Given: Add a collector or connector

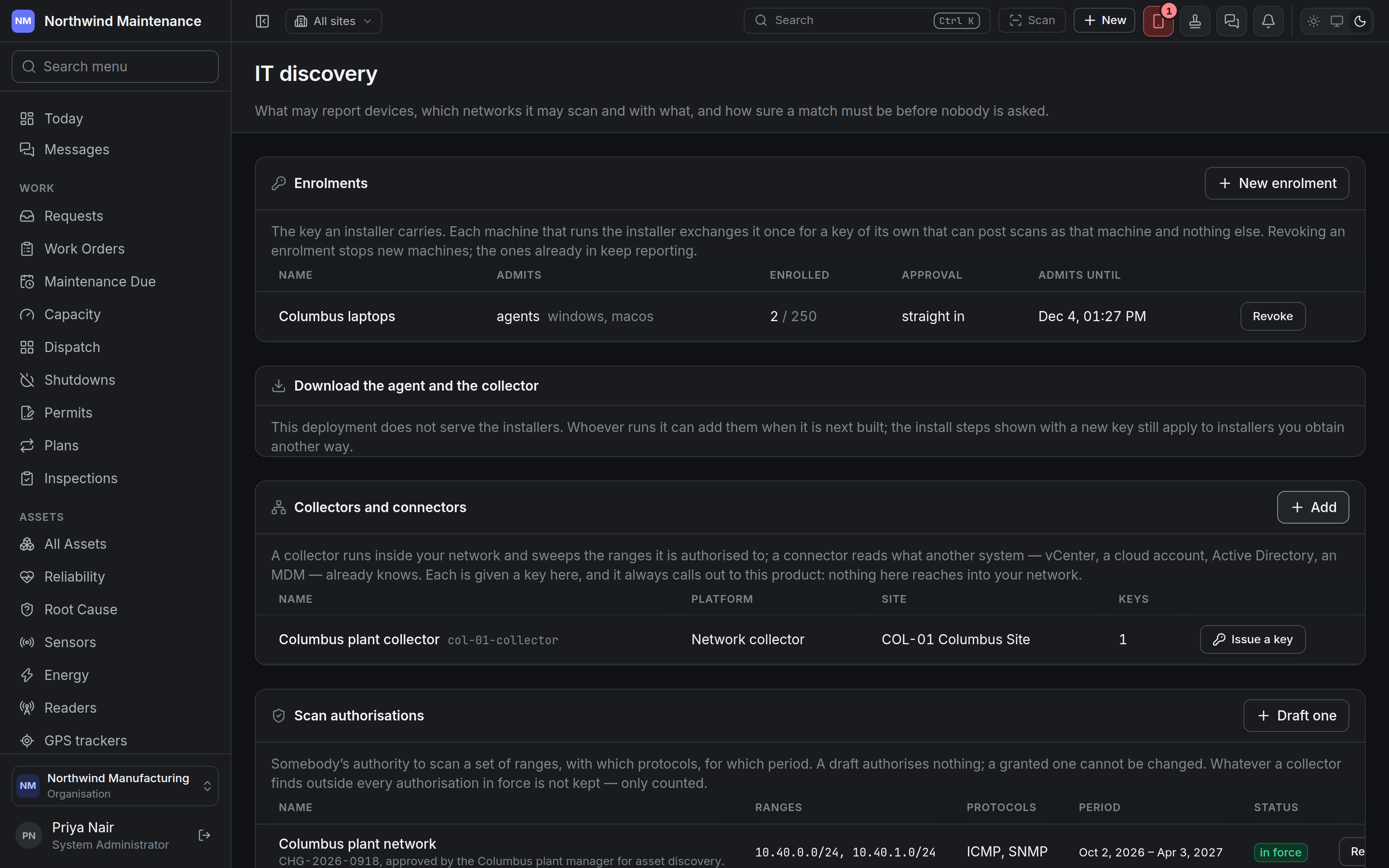Looking at the screenshot, I should [x=1313, y=507].
